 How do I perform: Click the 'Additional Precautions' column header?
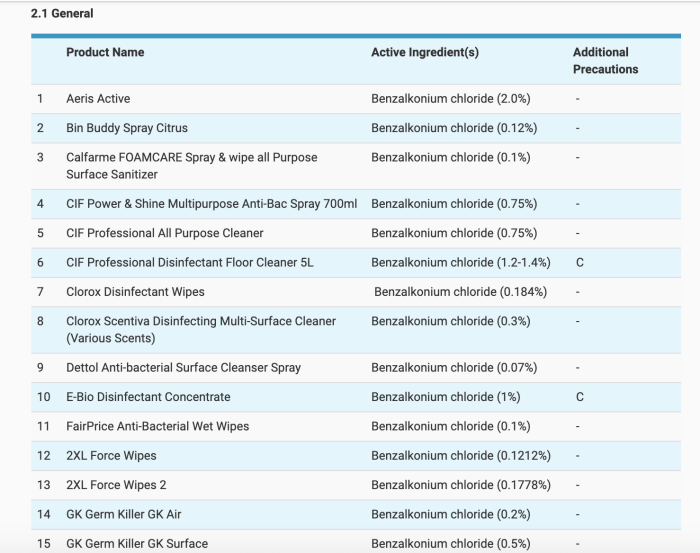pyautogui.click(x=604, y=61)
